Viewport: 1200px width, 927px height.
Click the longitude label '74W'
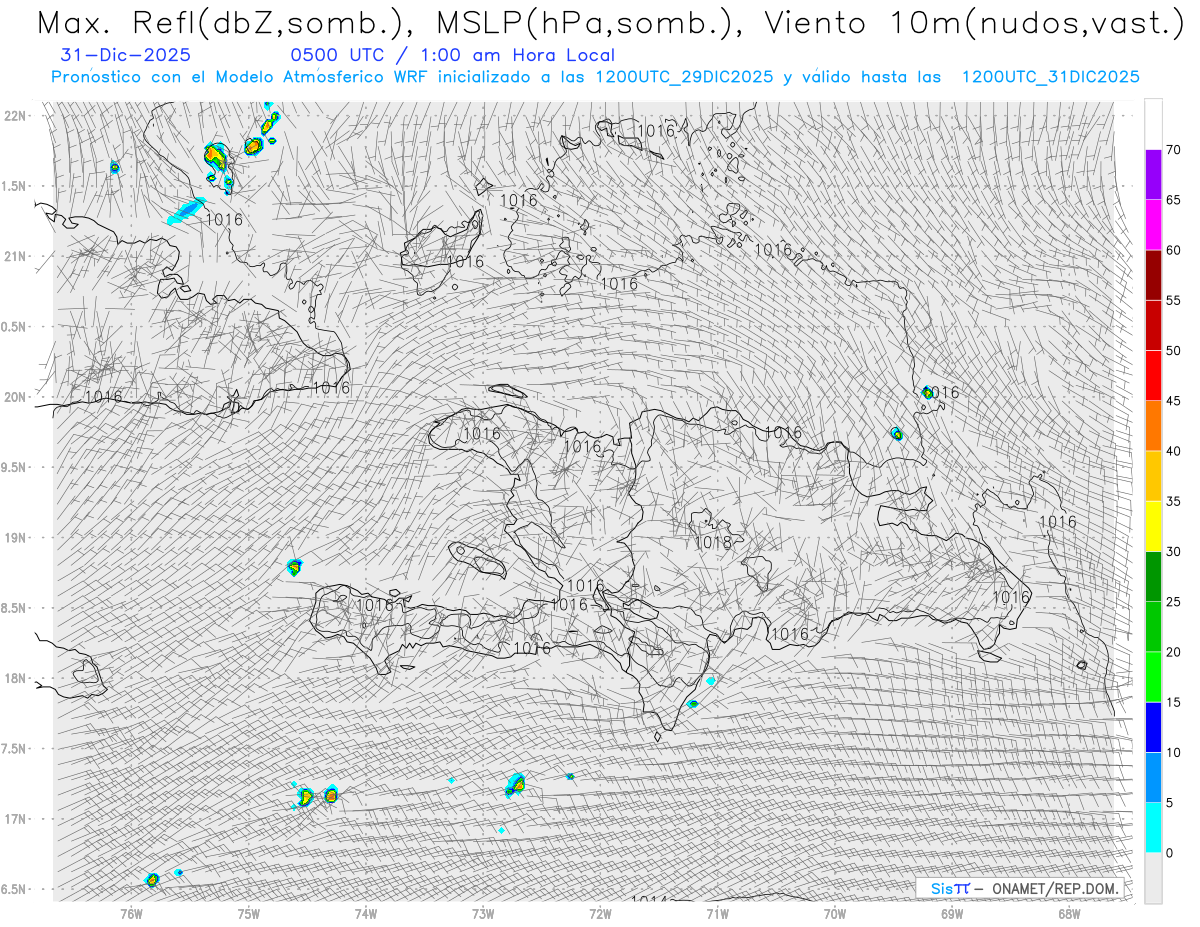(x=366, y=913)
